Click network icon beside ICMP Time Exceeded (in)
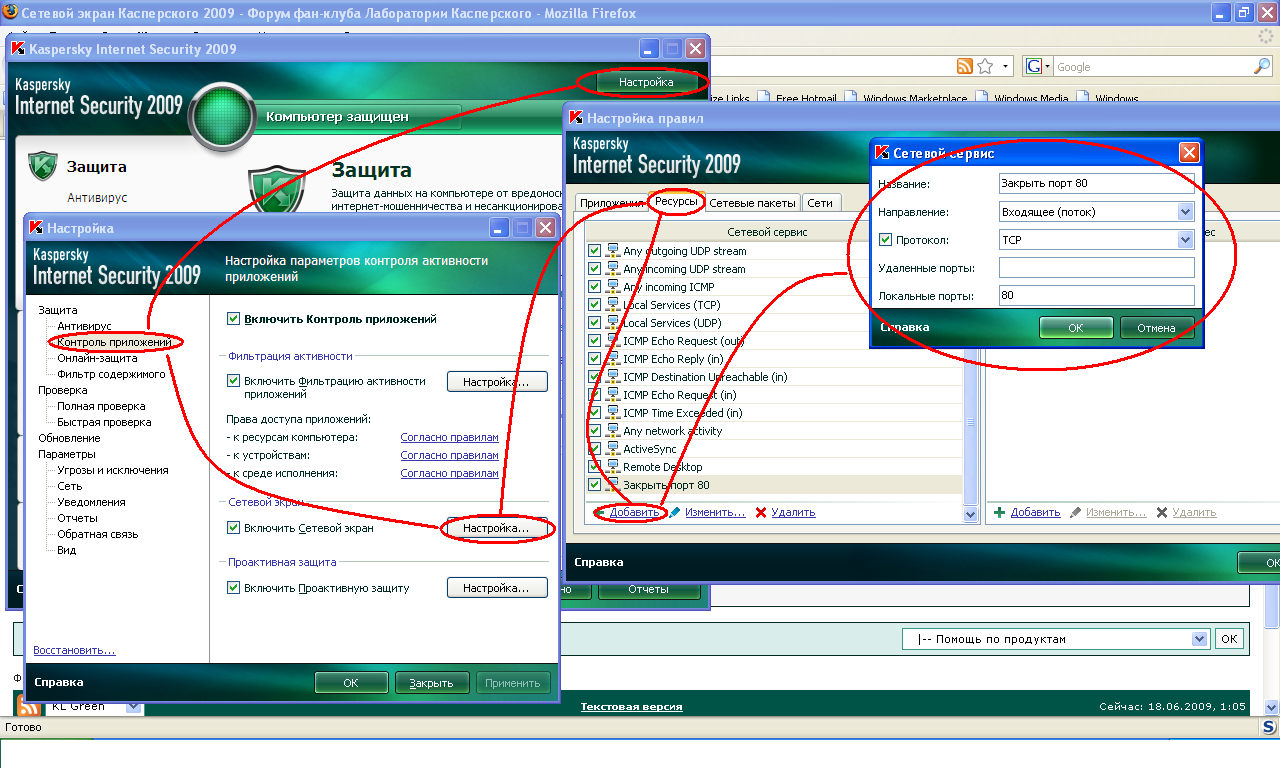Viewport: 1280px width, 768px height. [x=613, y=413]
